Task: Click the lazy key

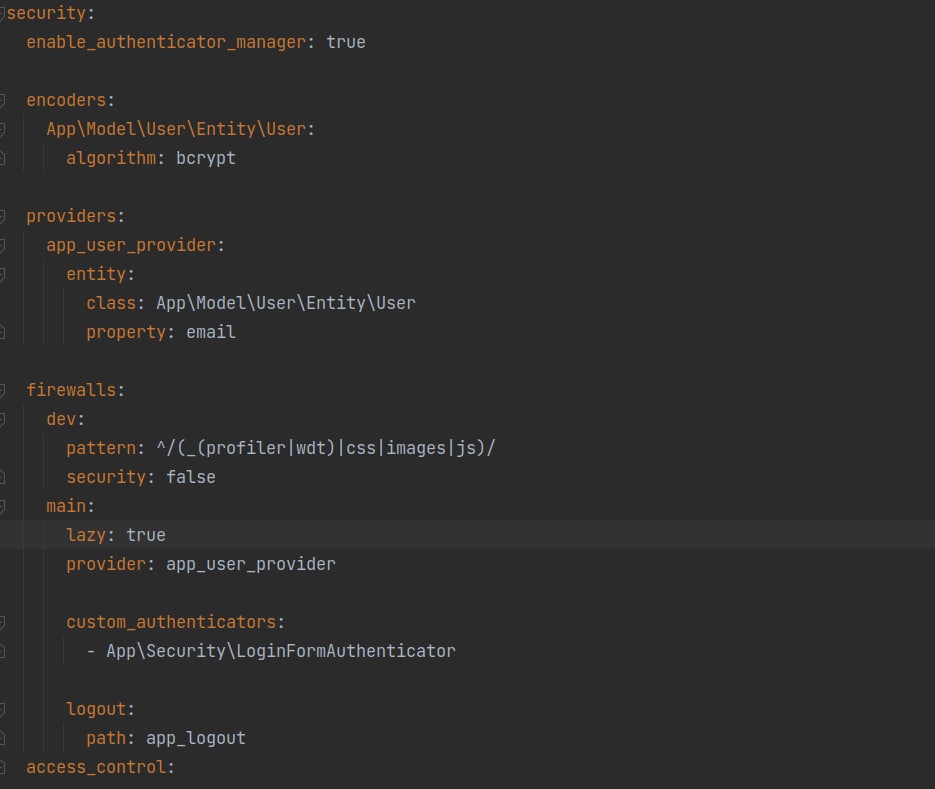Action: click(x=86, y=536)
